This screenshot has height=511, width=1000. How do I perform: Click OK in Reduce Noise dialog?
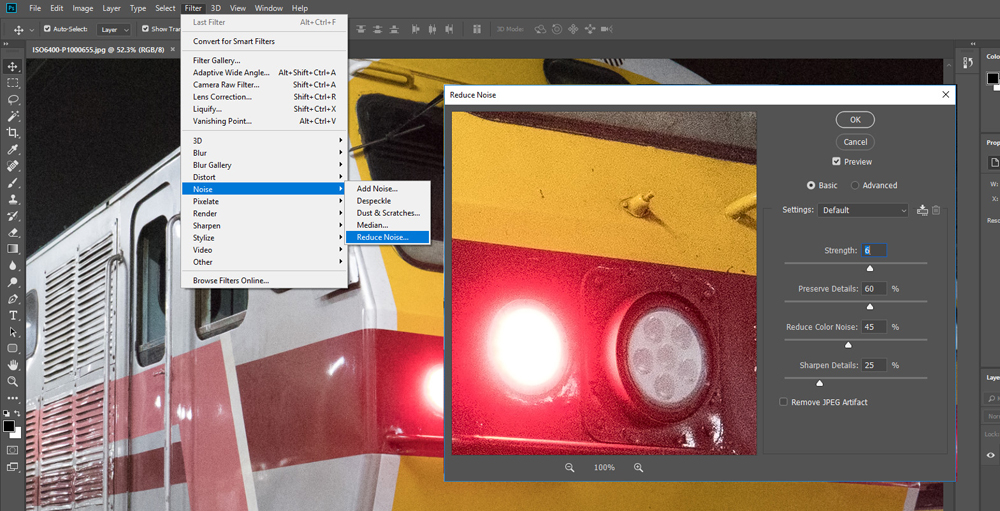tap(855, 119)
